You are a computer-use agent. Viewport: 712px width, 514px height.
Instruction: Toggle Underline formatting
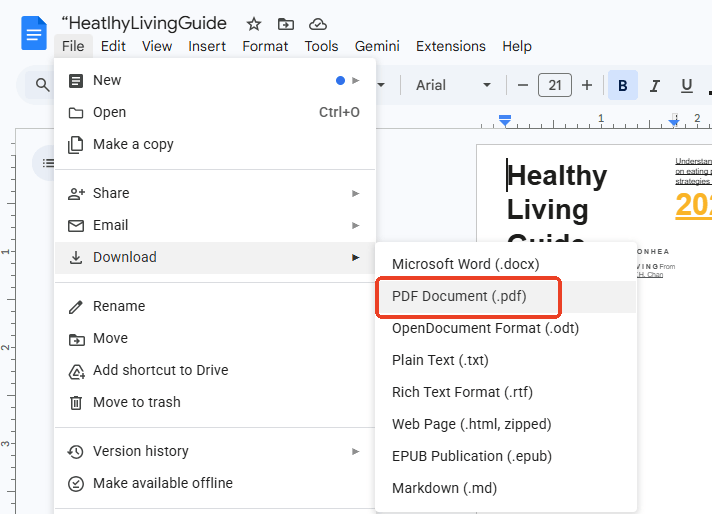tap(687, 85)
